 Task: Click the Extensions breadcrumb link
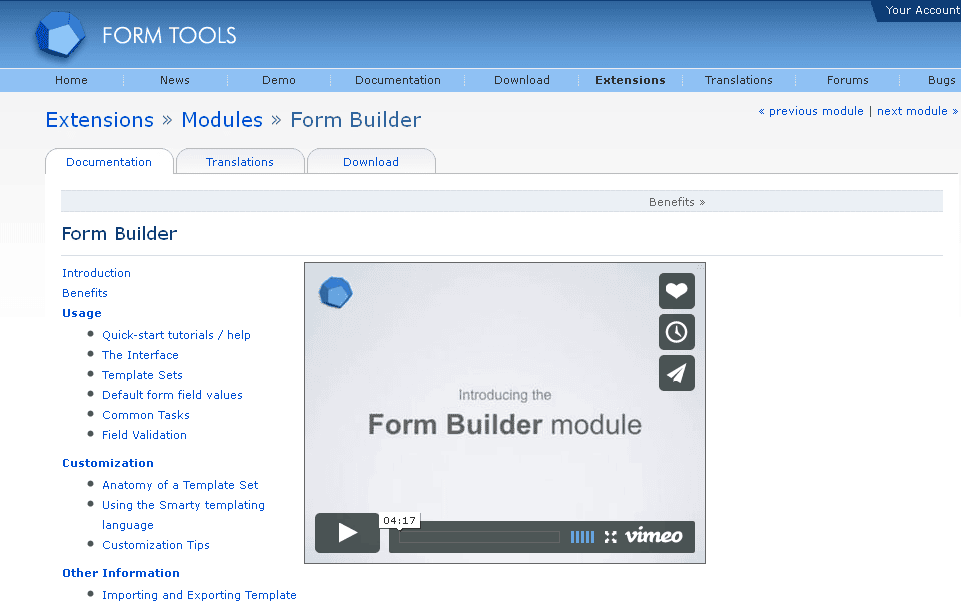[x=100, y=120]
